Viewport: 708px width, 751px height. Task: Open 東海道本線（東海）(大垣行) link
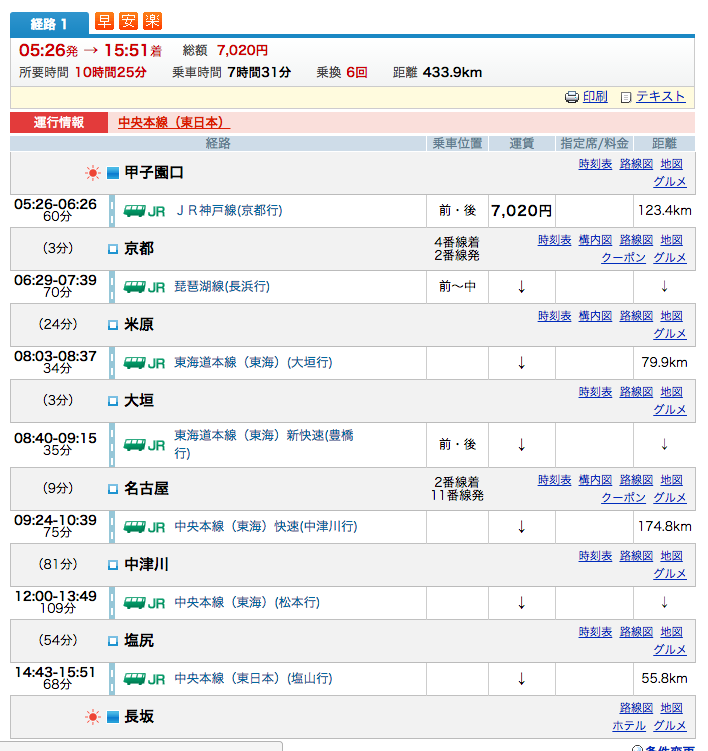[253, 362]
